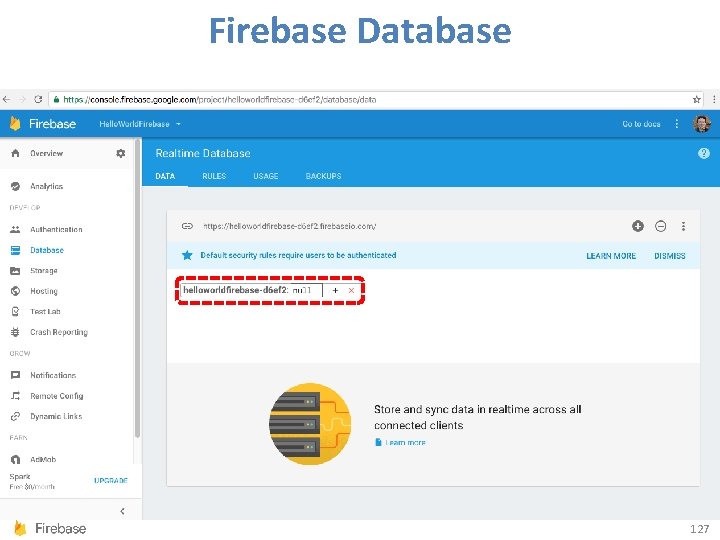Viewport: 720px width, 540px height.
Task: Click the Test Lab device icon
Action: [x=15, y=311]
